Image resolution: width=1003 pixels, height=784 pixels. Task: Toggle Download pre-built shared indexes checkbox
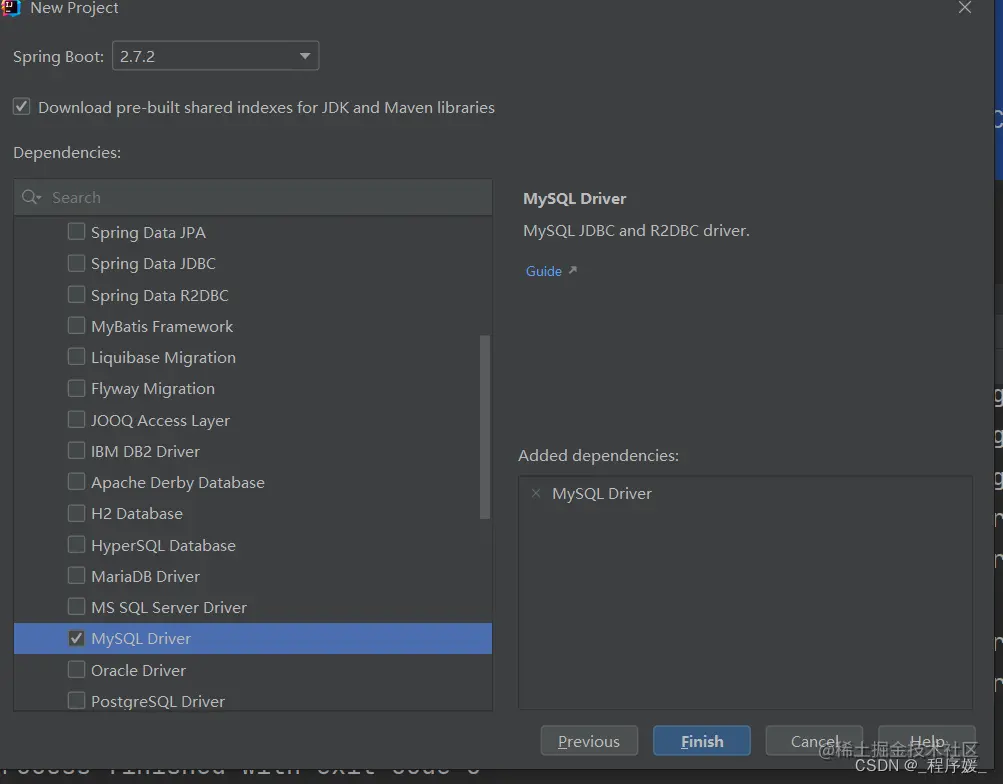pos(22,106)
